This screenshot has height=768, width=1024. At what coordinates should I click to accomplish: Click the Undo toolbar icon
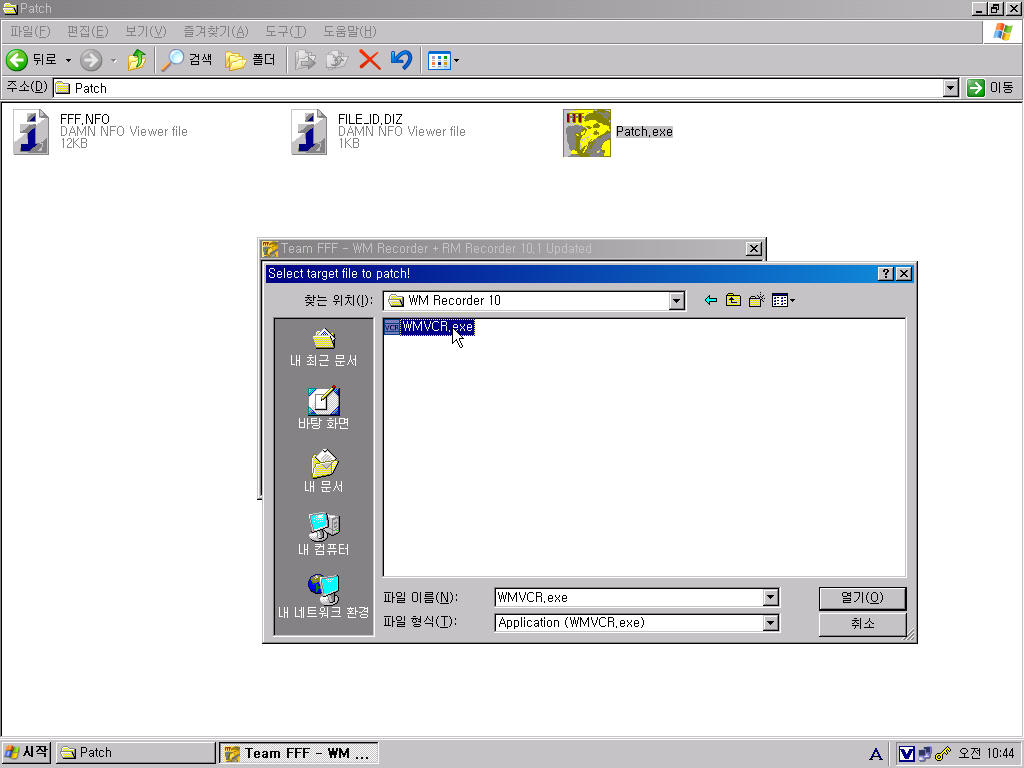coord(401,60)
